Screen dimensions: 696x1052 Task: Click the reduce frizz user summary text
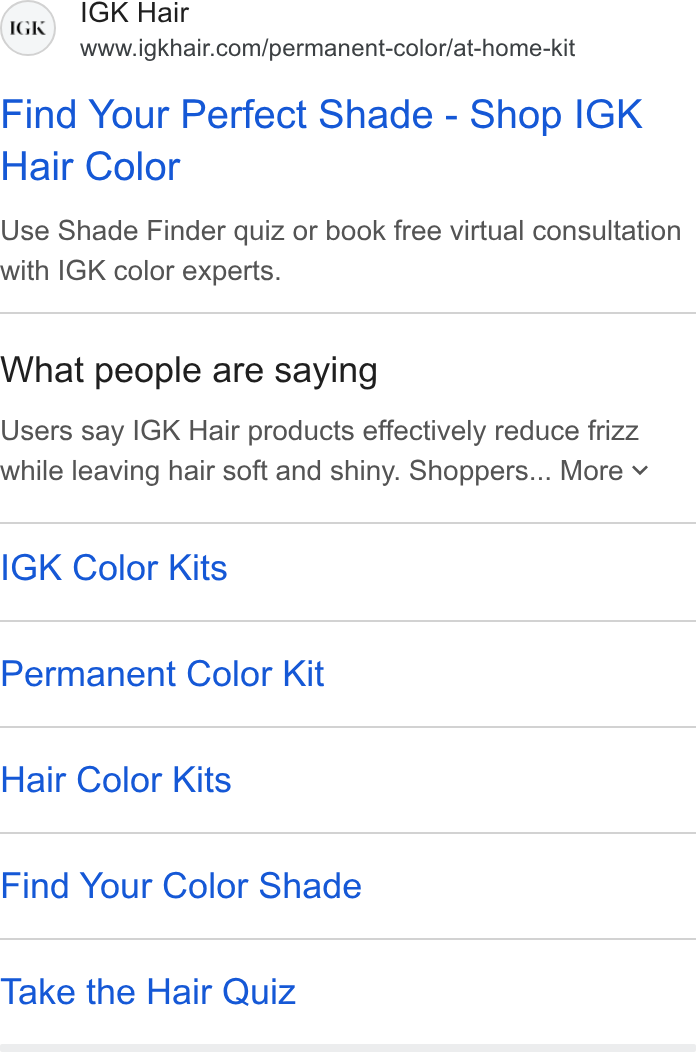pyautogui.click(x=319, y=431)
